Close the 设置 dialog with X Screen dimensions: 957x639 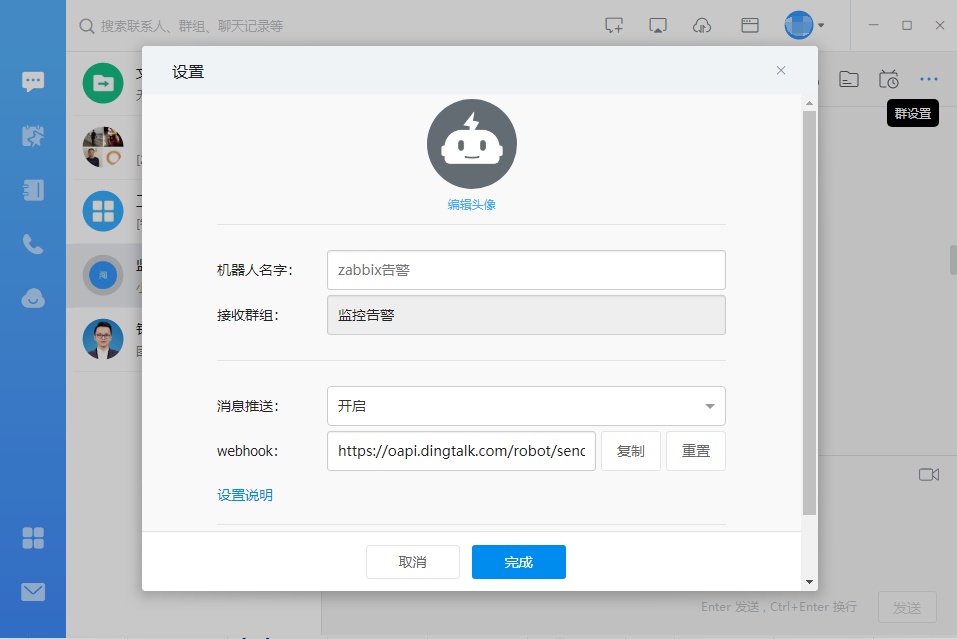(781, 70)
